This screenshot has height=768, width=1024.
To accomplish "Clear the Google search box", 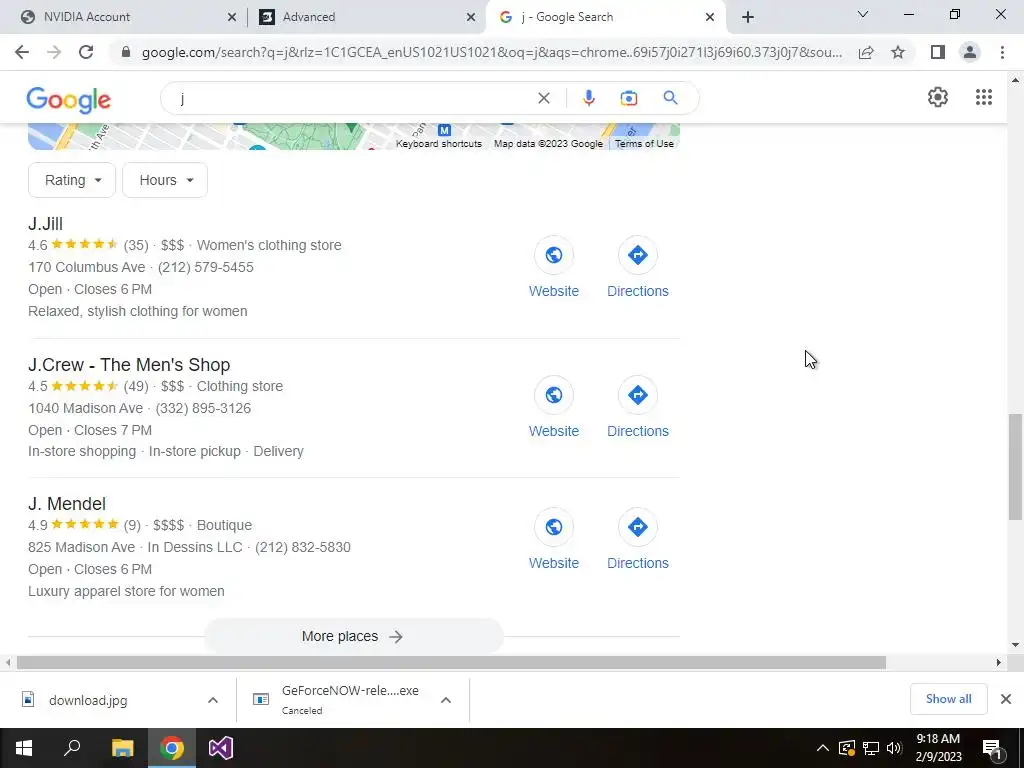I will click(543, 98).
